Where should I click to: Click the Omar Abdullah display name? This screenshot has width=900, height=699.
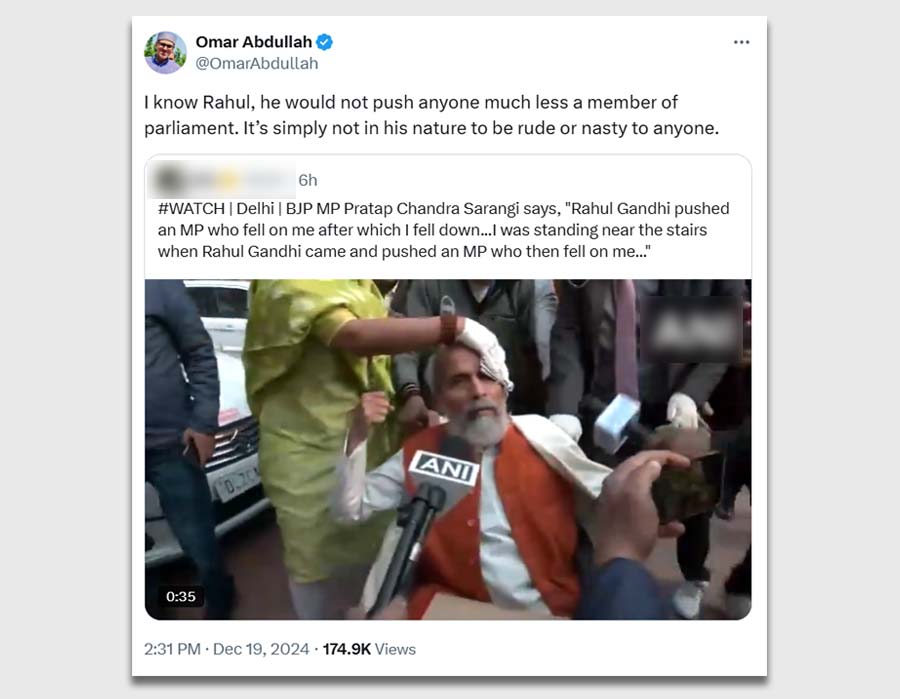tap(254, 42)
